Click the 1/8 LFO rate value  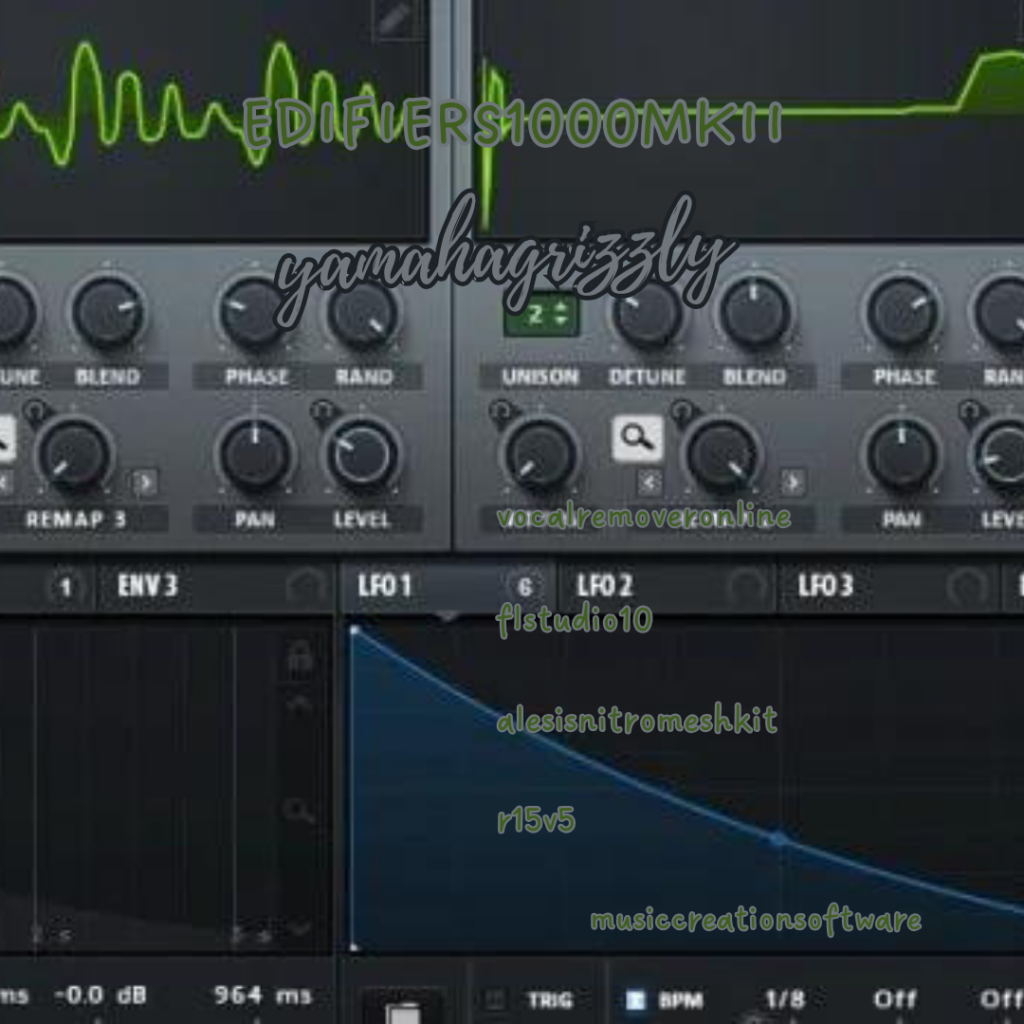tap(785, 999)
